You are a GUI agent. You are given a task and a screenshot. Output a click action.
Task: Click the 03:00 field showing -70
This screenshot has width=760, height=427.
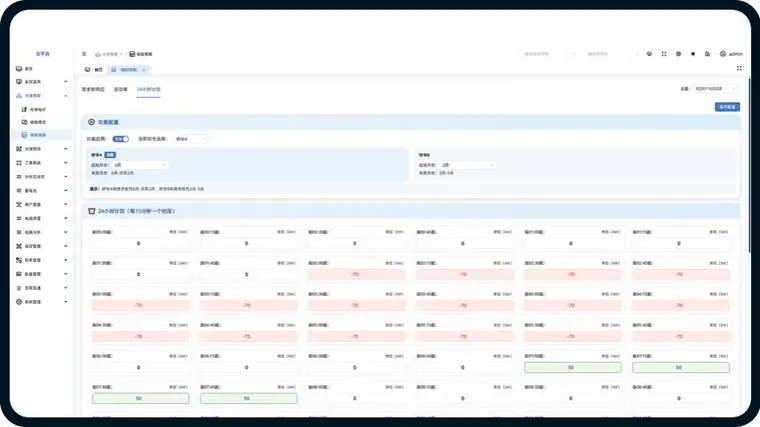coord(140,306)
